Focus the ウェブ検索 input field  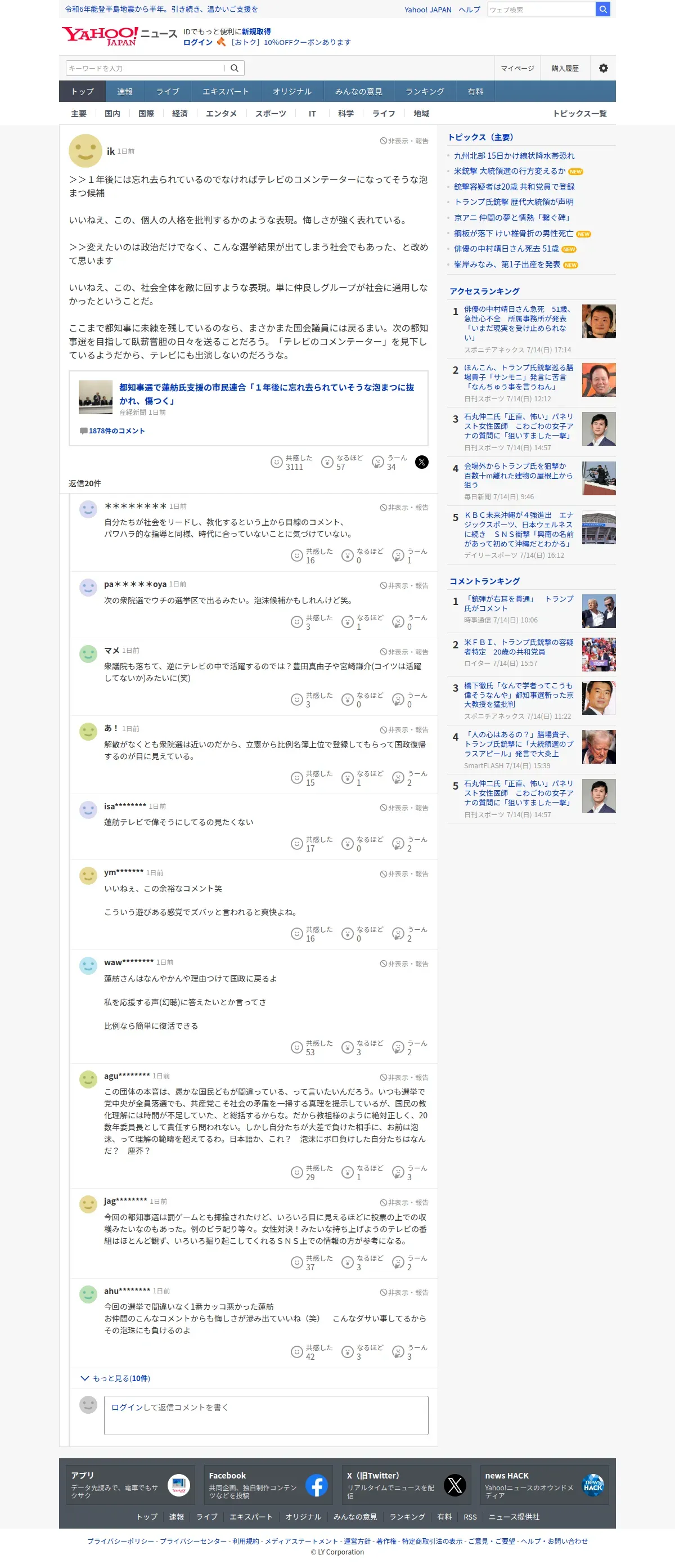(541, 9)
